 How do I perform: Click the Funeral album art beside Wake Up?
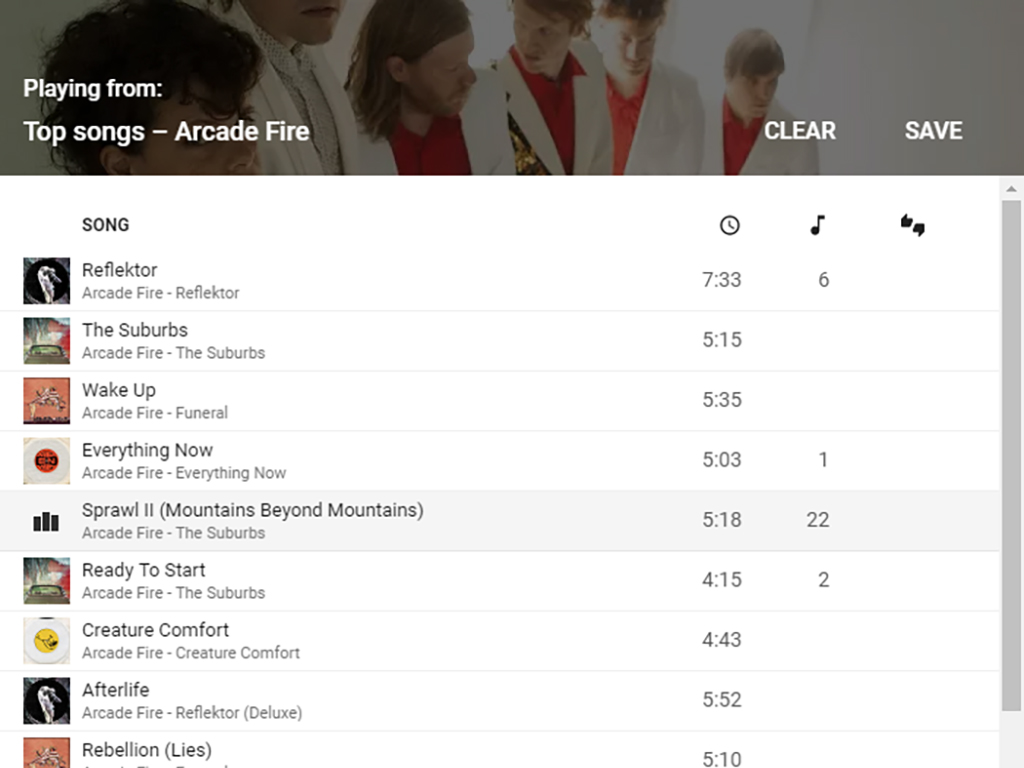click(x=46, y=400)
